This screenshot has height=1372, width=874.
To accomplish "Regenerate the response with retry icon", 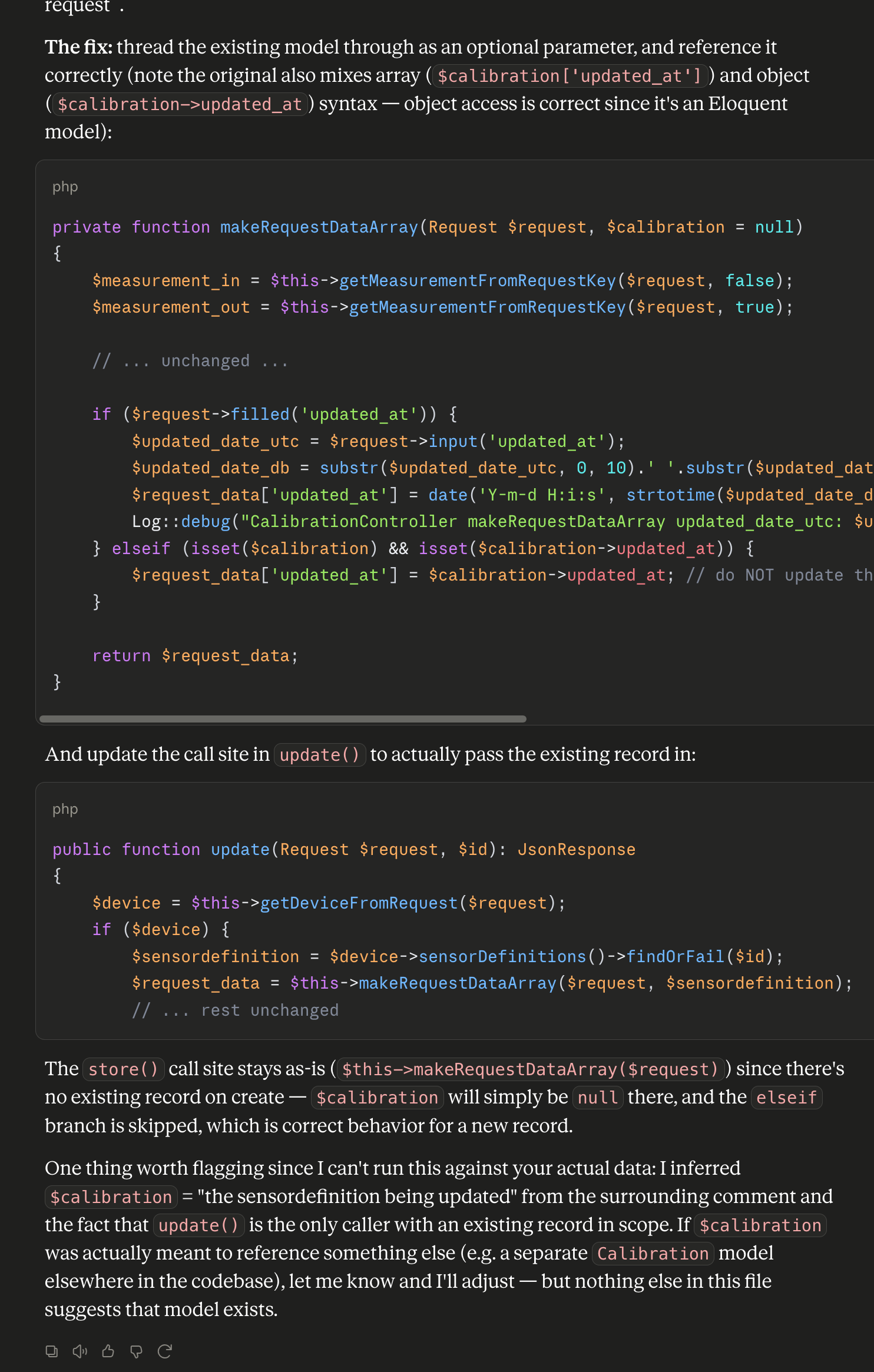I will tap(165, 1351).
